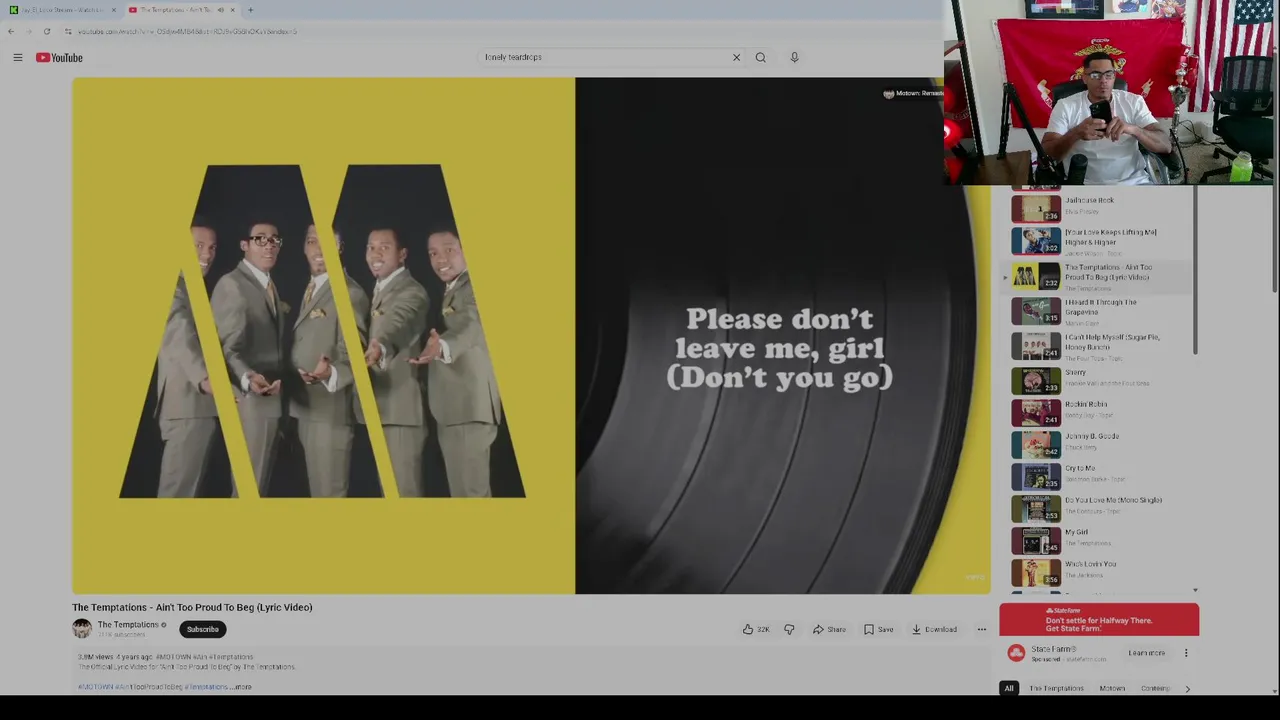Click the video title text
The image size is (1280, 720).
click(192, 607)
